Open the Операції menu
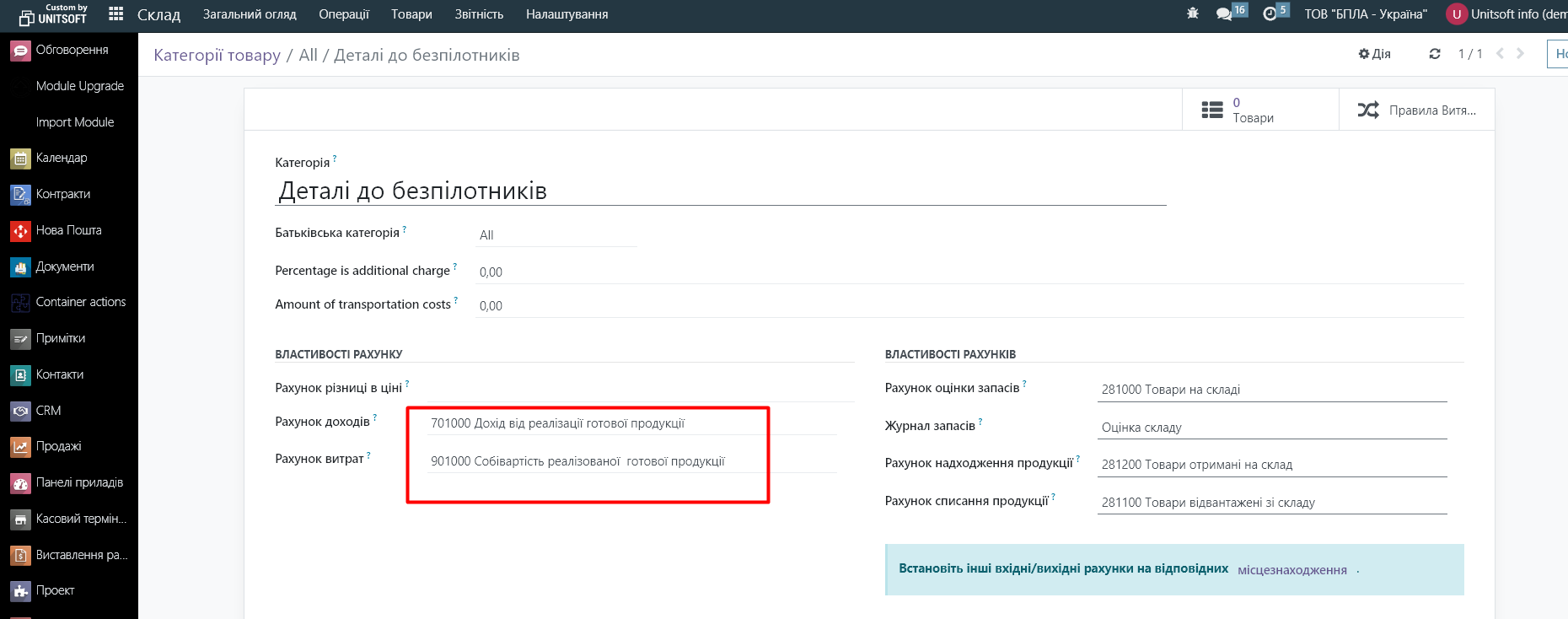The height and width of the screenshot is (619, 1568). click(x=343, y=14)
